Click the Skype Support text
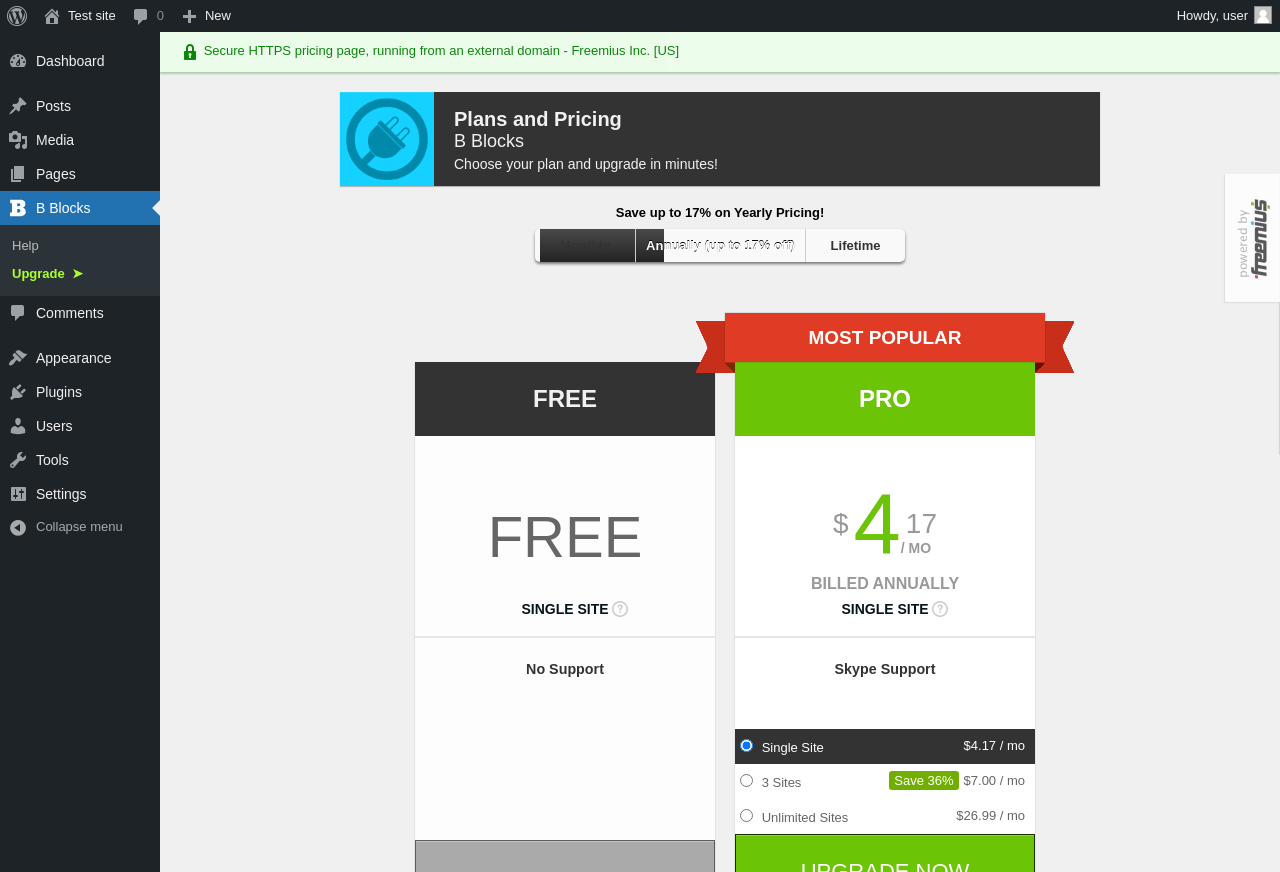The image size is (1280, 872). [885, 669]
